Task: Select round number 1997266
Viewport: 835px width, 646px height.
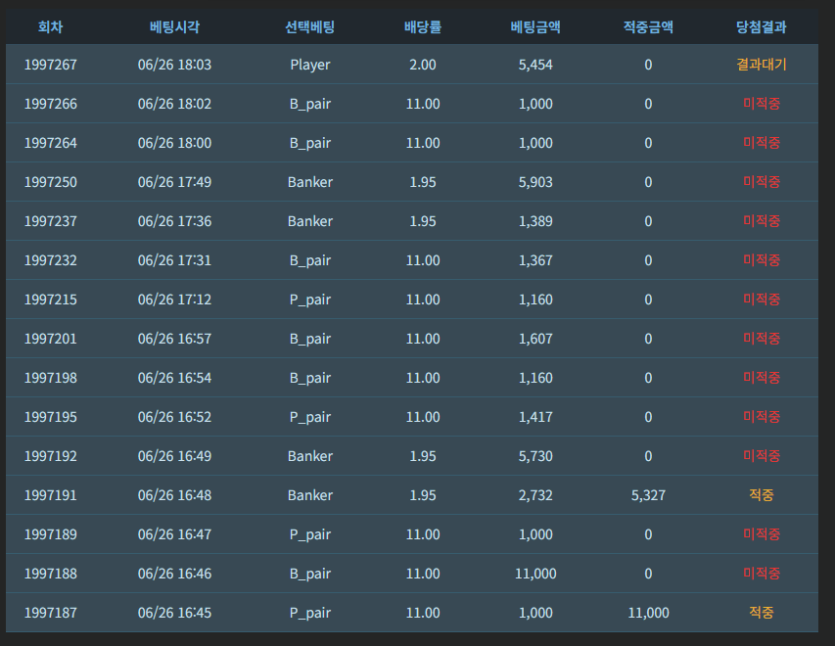Action: point(51,104)
